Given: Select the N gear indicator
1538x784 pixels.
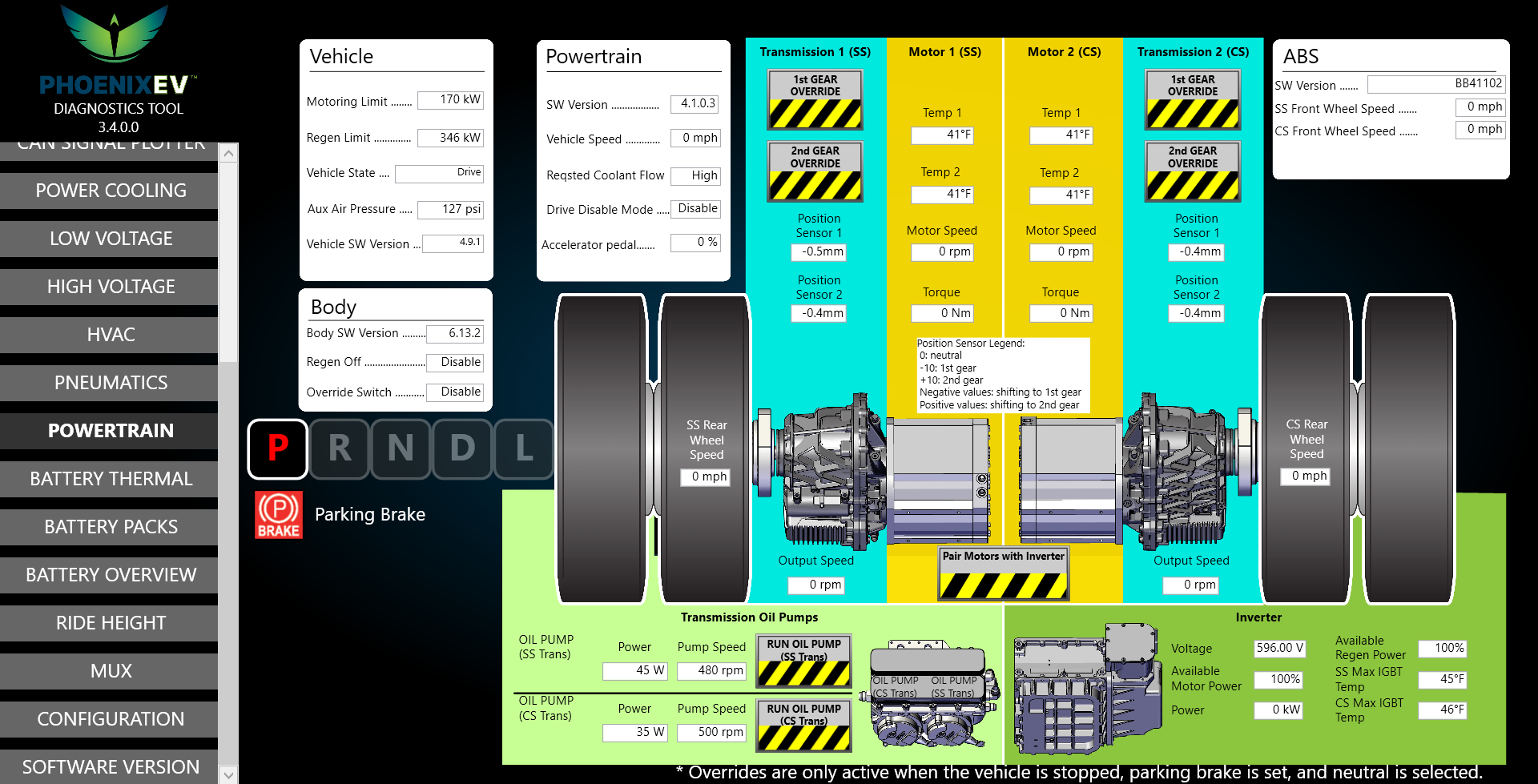Looking at the screenshot, I should tap(401, 448).
